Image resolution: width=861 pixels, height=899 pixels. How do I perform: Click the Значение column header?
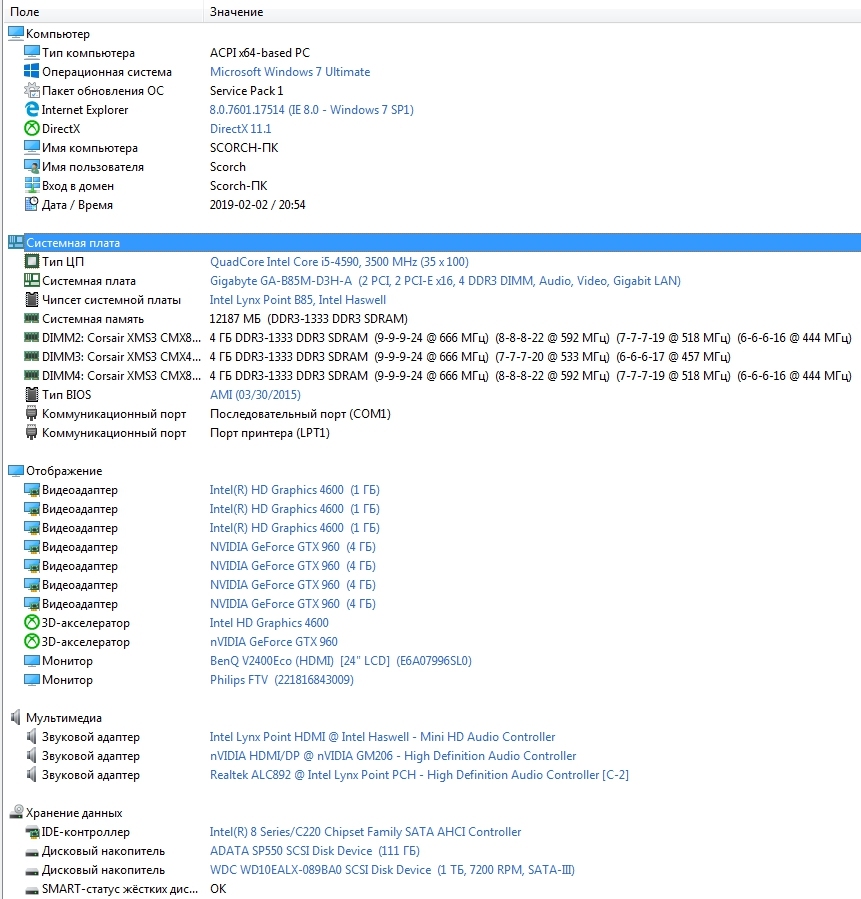(x=532, y=11)
